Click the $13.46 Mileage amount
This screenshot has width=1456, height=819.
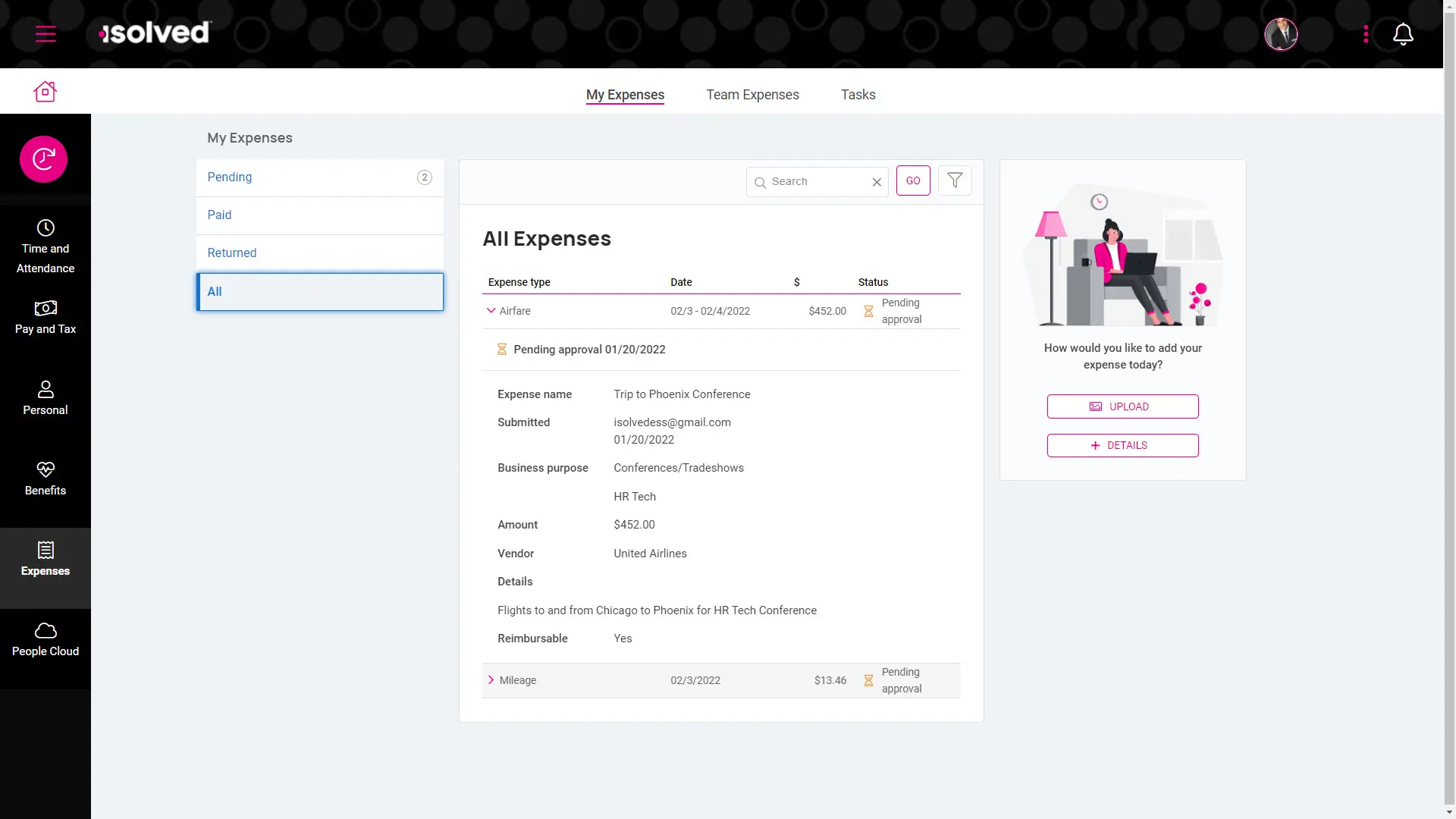(830, 680)
